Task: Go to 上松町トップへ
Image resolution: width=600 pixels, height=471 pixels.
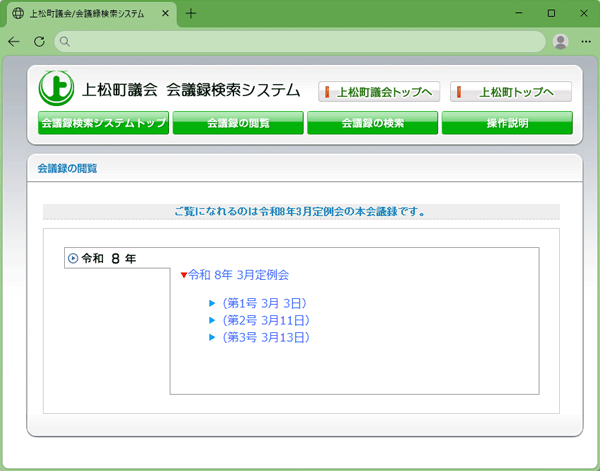Action: point(511,92)
